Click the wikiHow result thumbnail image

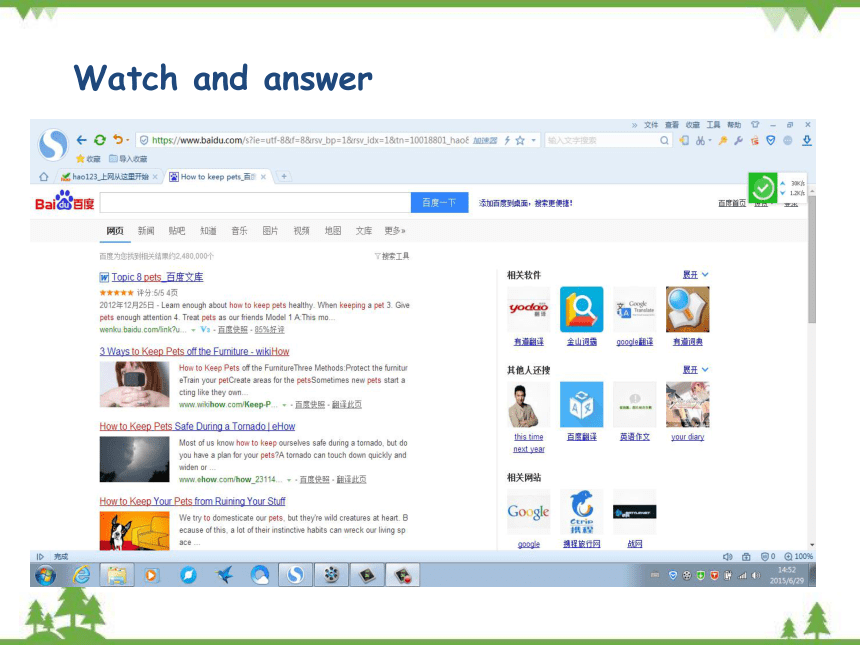click(x=134, y=384)
